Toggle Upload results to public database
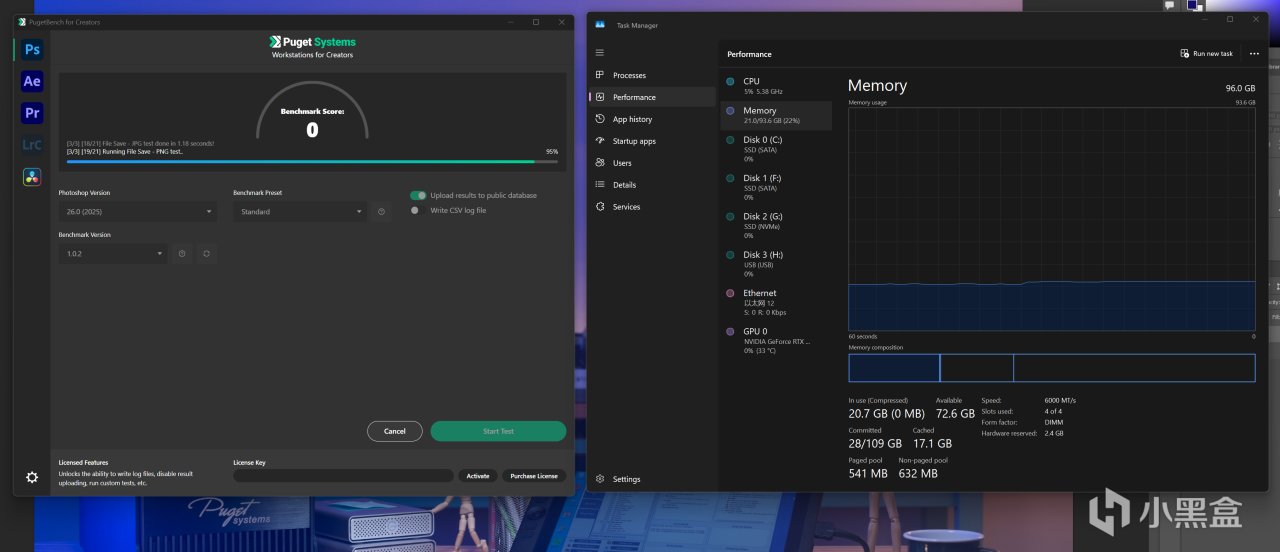 tap(418, 195)
